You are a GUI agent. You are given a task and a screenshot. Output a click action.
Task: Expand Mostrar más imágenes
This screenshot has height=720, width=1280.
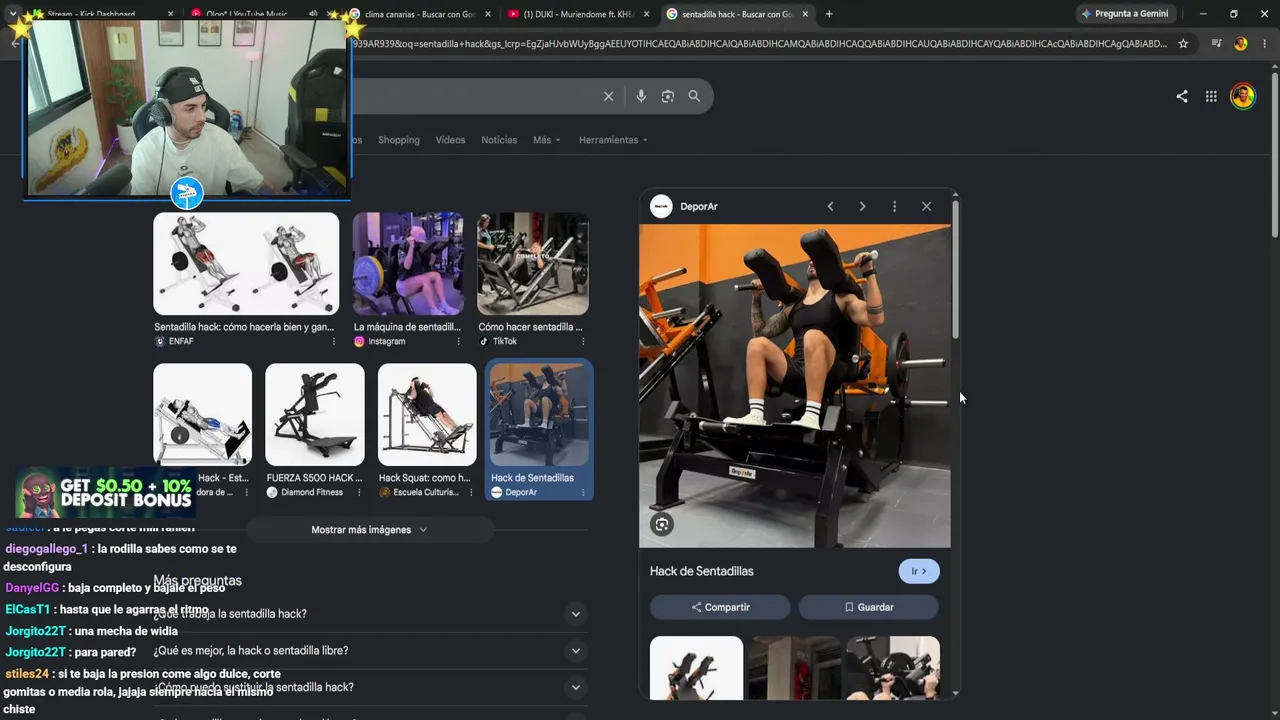369,530
